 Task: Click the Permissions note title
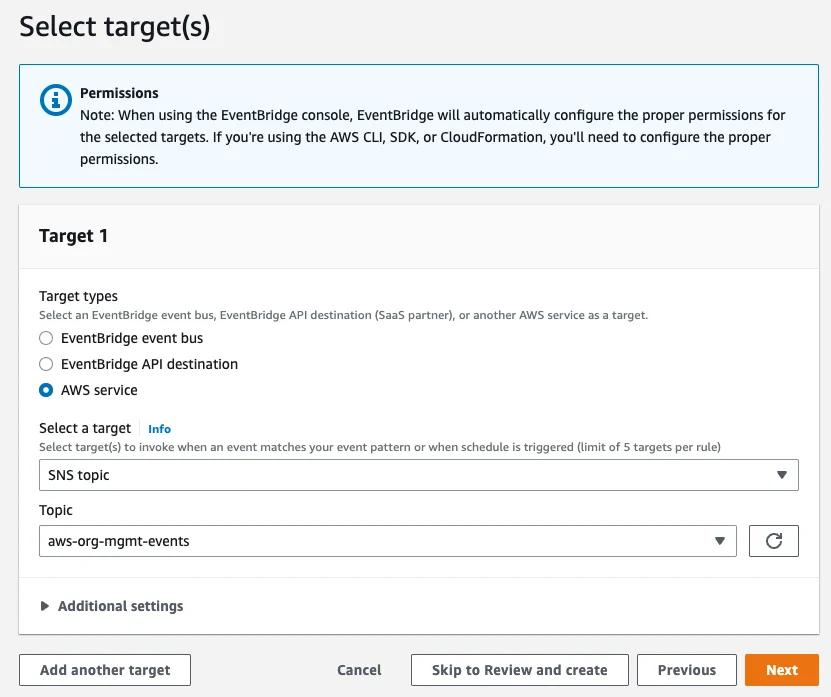point(119,93)
